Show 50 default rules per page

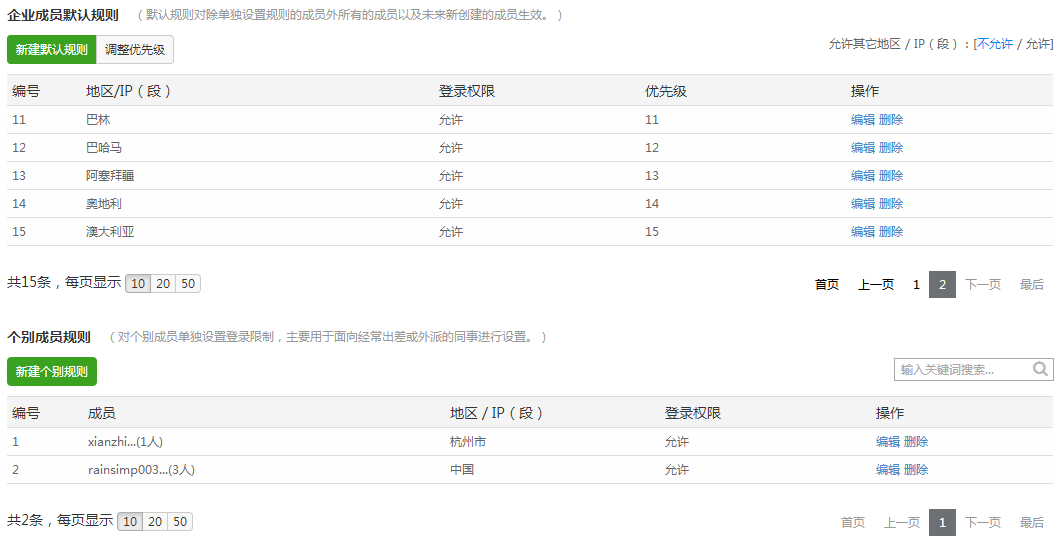pos(188,284)
